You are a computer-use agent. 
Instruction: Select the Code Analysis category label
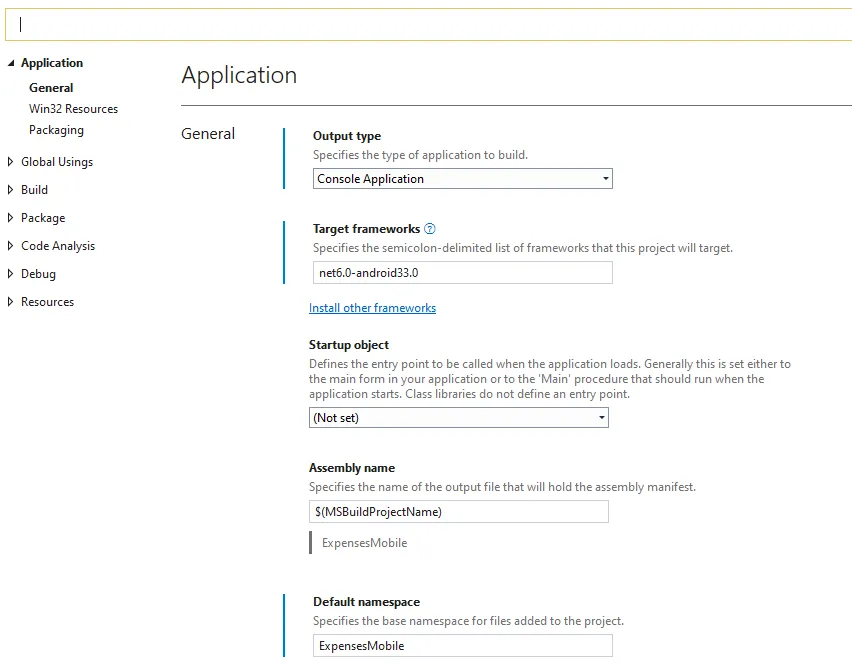tap(58, 246)
